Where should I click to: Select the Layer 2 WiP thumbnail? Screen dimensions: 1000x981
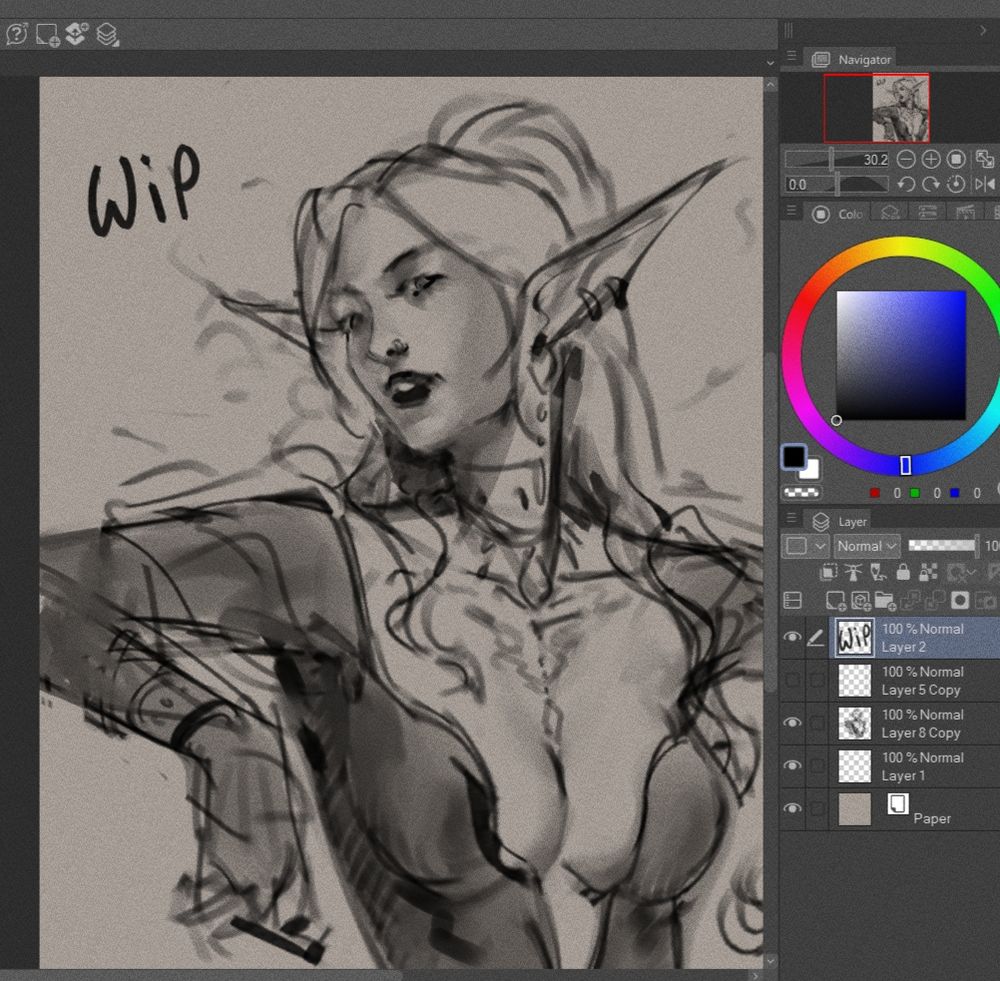click(854, 637)
